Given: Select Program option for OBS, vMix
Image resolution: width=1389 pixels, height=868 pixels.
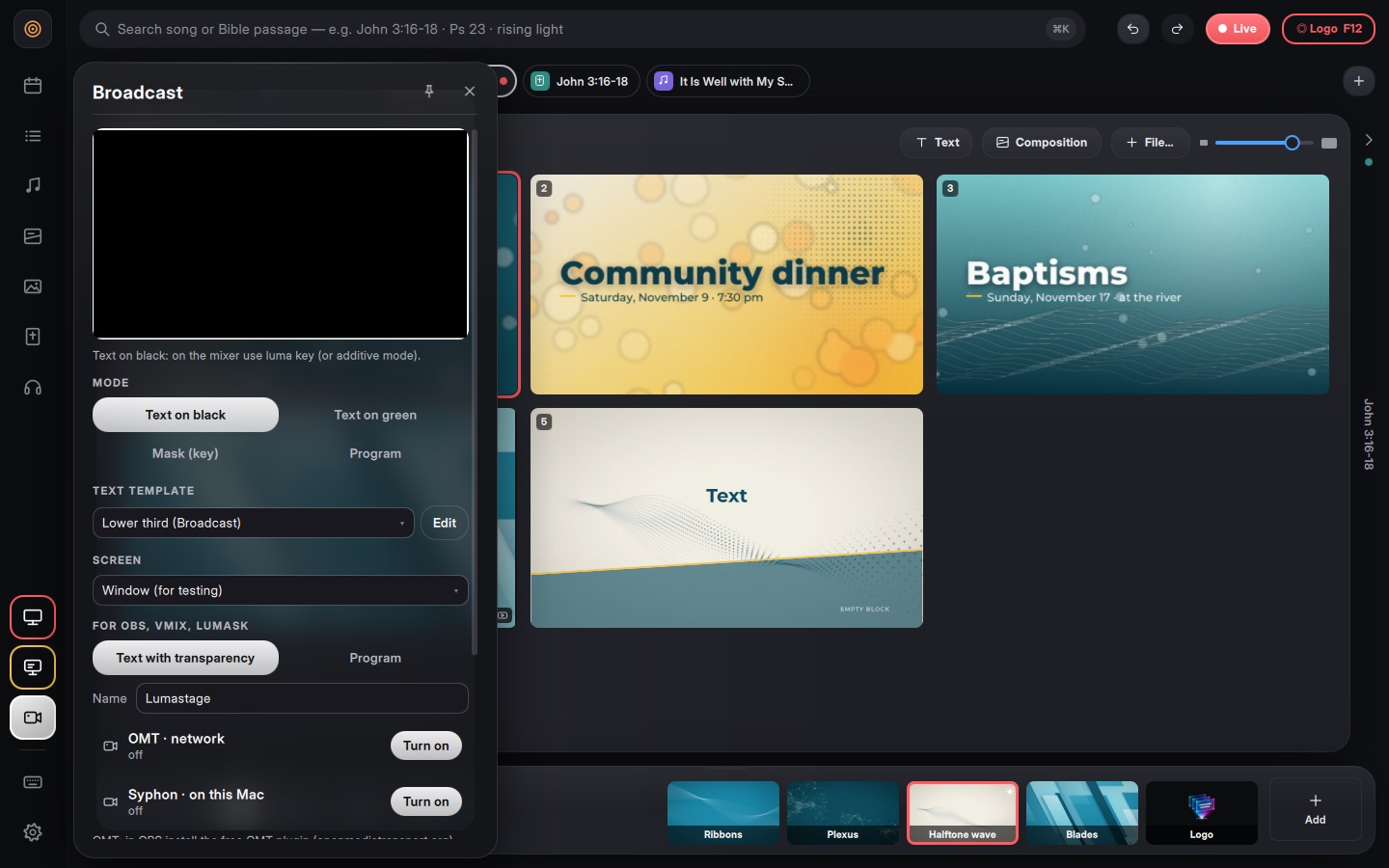Looking at the screenshot, I should click(x=375, y=658).
